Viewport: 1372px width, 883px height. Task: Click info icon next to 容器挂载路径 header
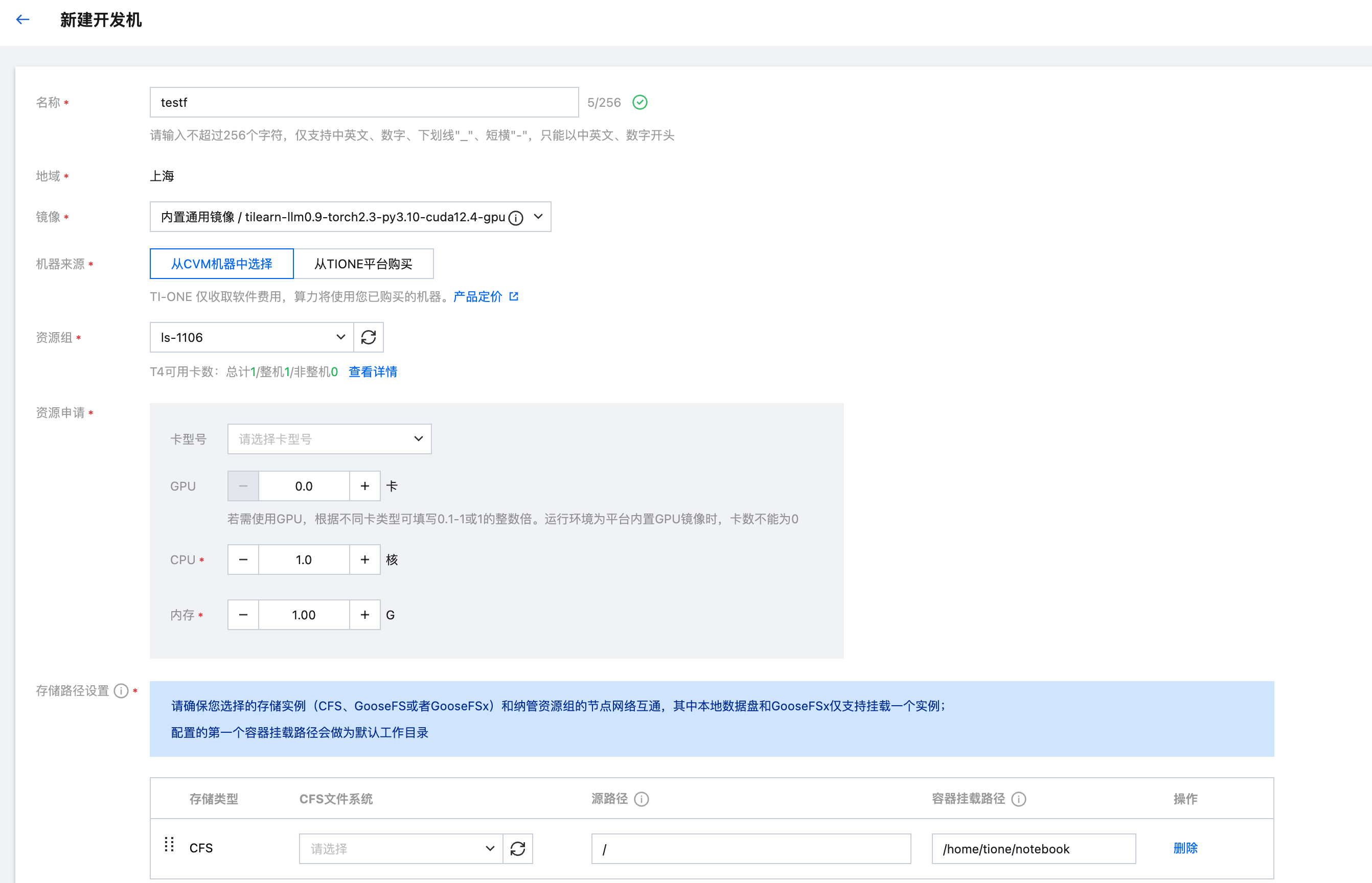1018,799
